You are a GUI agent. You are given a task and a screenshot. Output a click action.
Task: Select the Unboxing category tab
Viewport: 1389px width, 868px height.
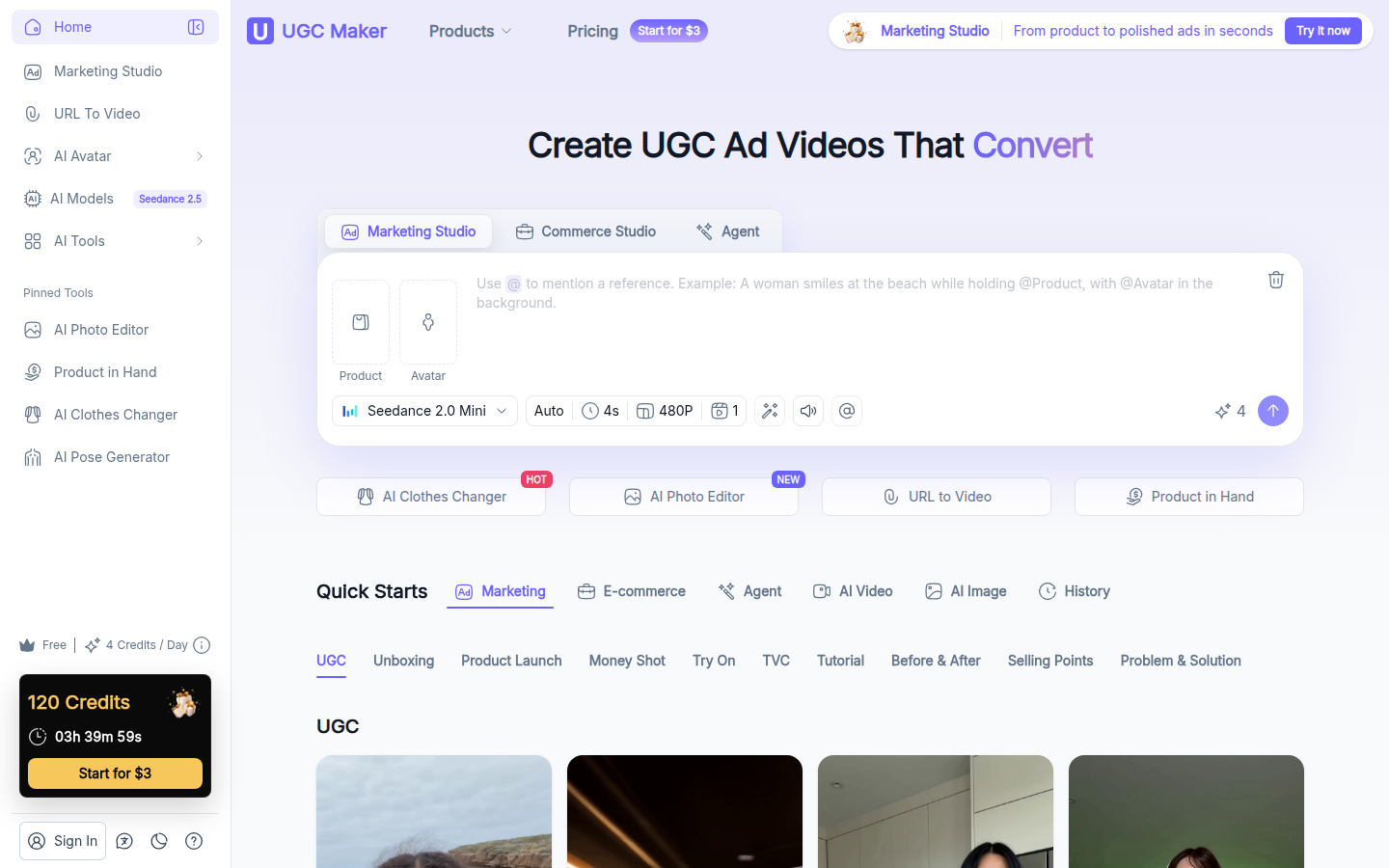pos(403,661)
